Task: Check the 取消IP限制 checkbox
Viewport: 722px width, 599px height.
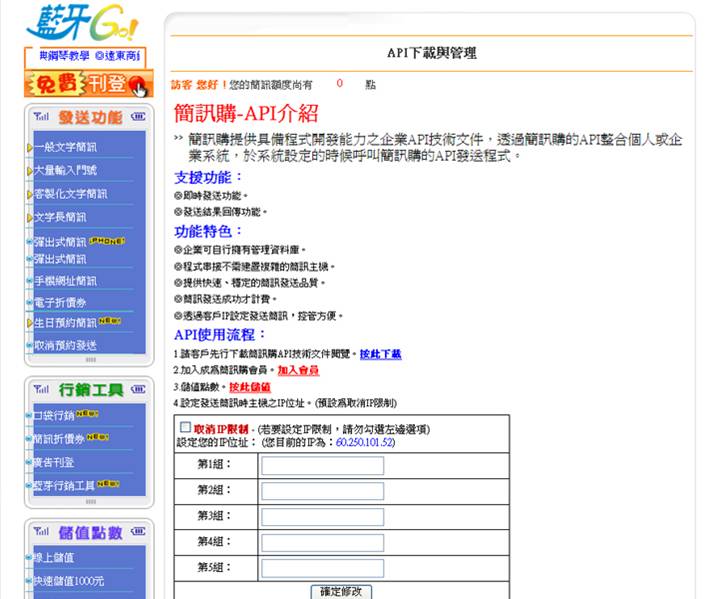Action: pyautogui.click(x=184, y=428)
